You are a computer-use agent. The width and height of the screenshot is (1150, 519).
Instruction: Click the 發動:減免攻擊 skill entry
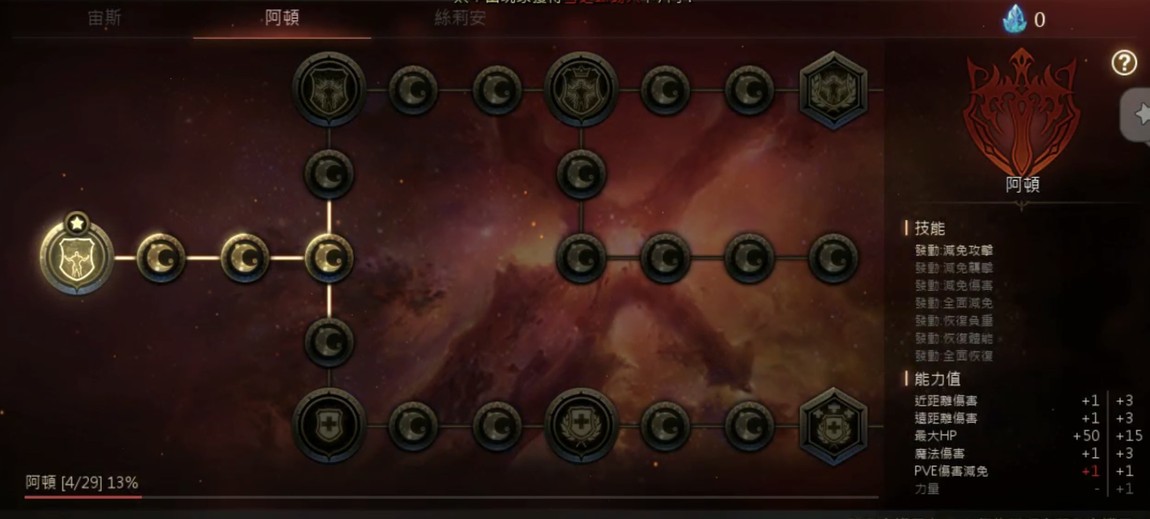[953, 251]
